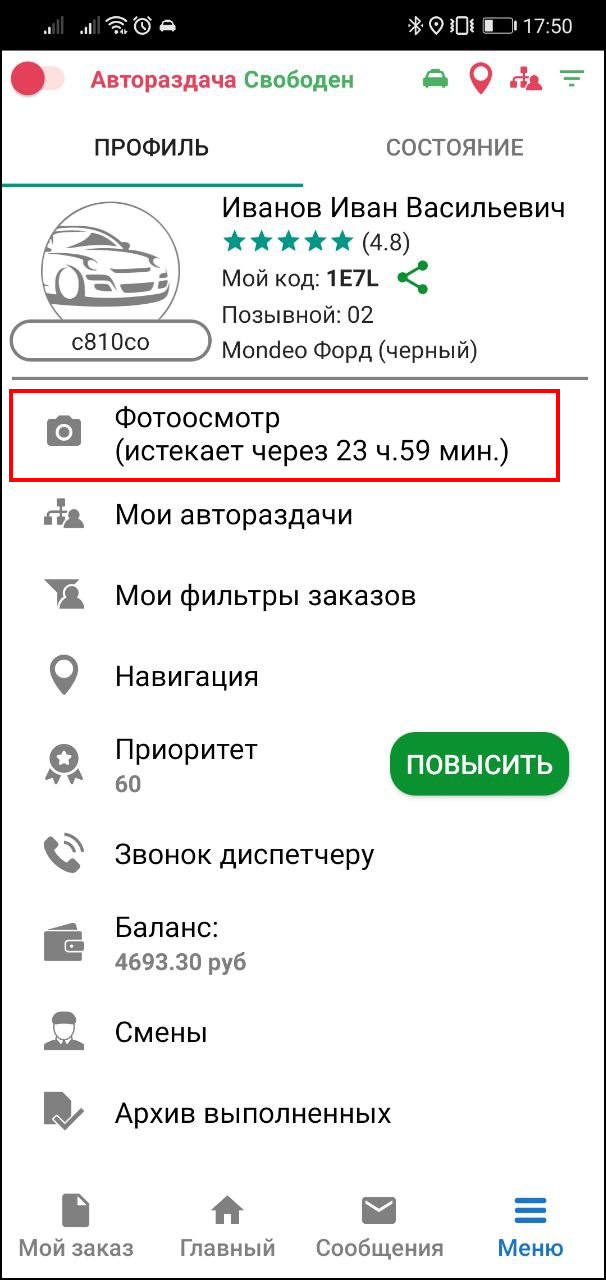Tap the red location pin icon
This screenshot has height=1280, width=606.
481,79
